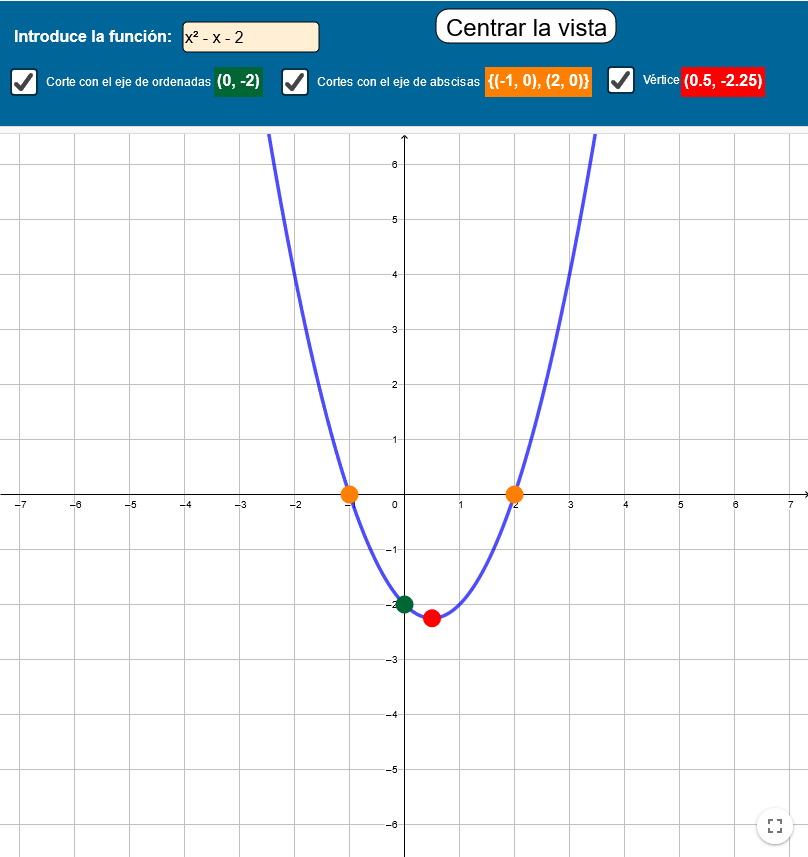808x857 pixels.
Task: Click the y-axis tick label 3
Action: click(x=395, y=330)
